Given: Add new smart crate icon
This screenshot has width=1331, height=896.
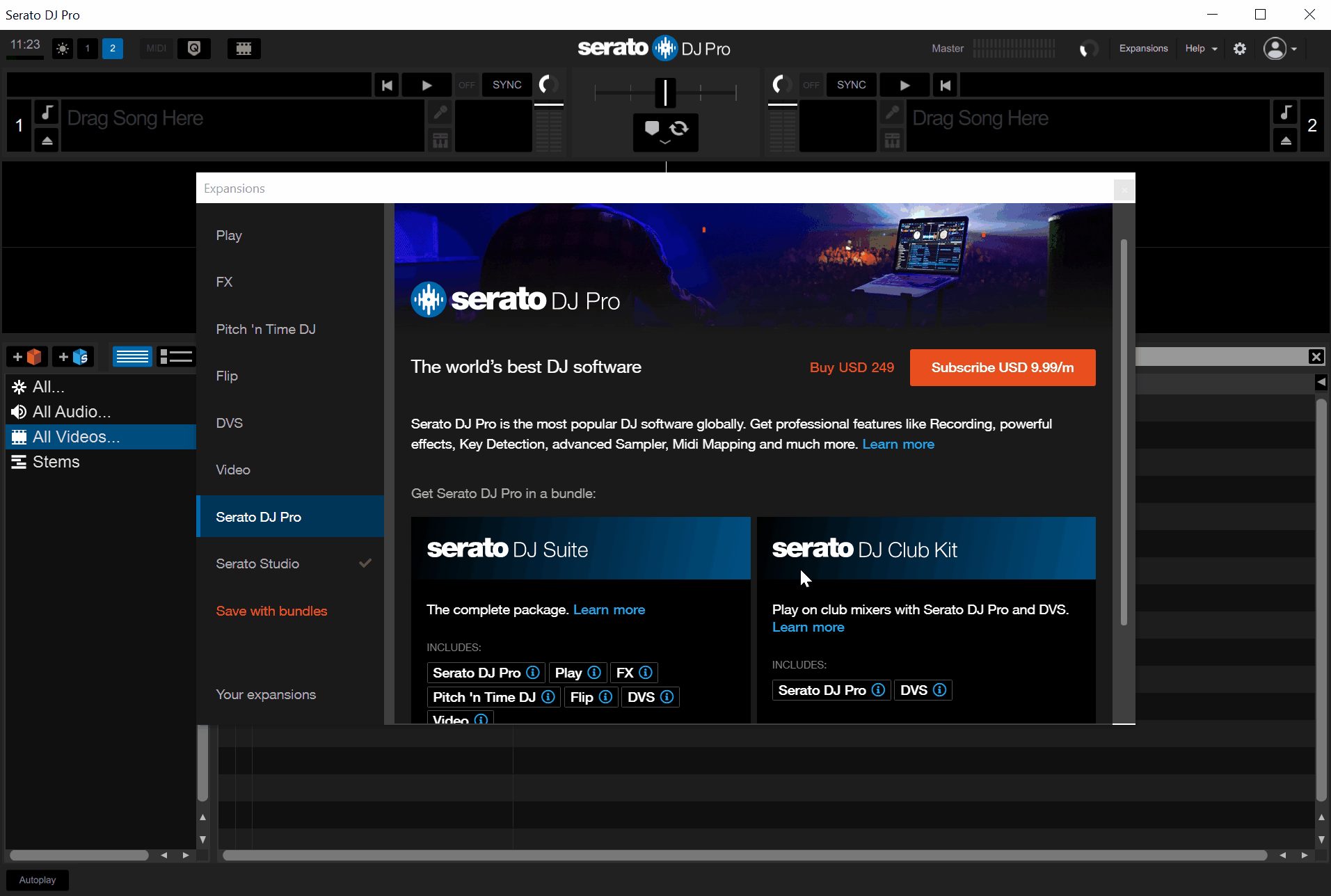Looking at the screenshot, I should 73,357.
